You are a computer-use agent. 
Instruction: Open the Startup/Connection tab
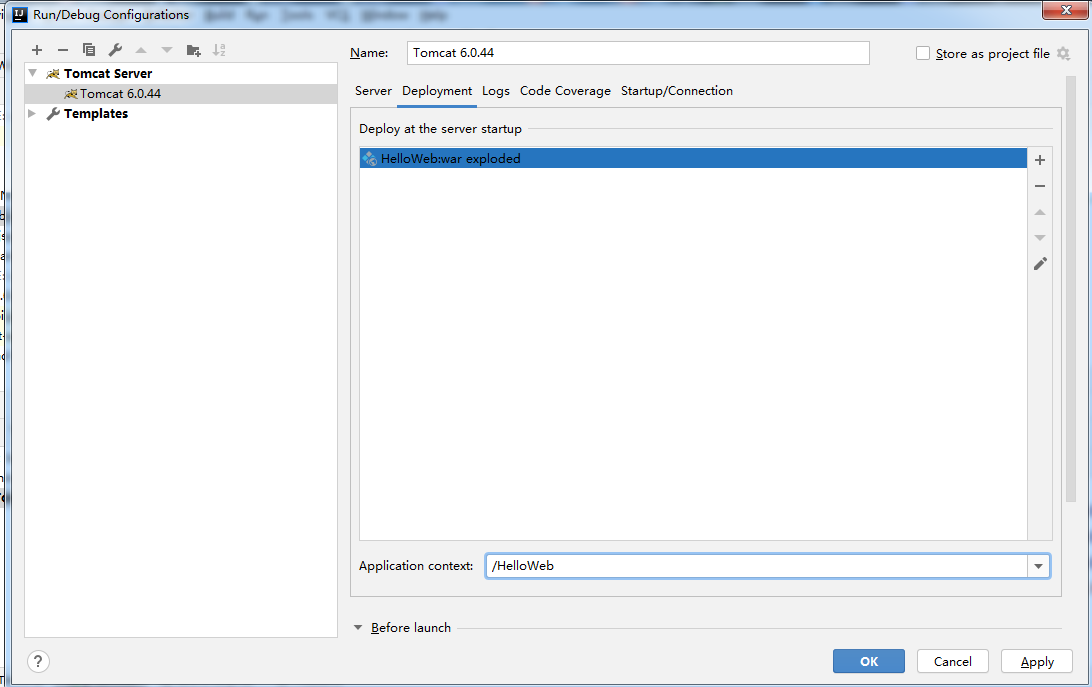(677, 91)
